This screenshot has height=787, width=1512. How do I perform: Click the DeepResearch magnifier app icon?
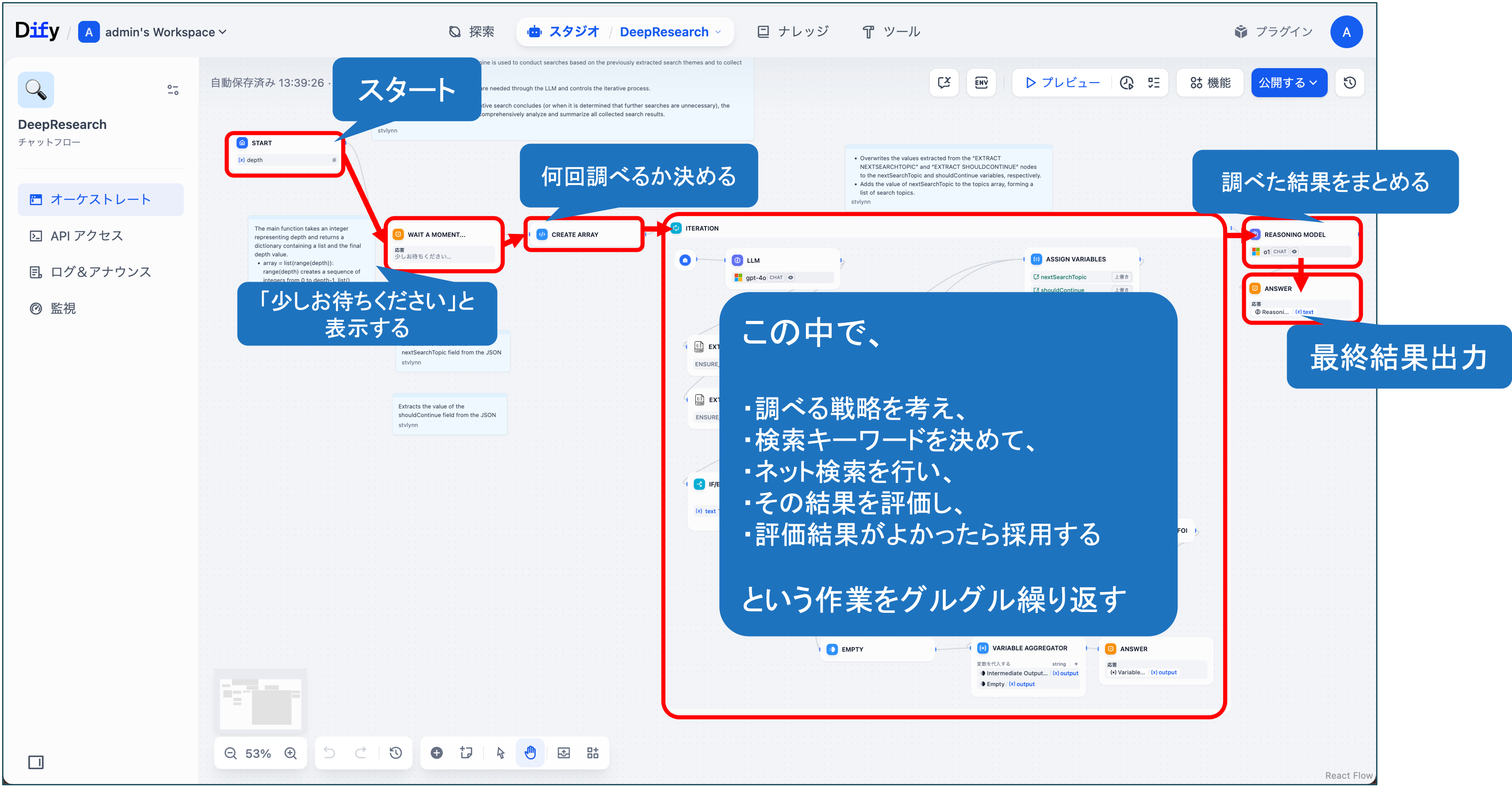pos(36,90)
